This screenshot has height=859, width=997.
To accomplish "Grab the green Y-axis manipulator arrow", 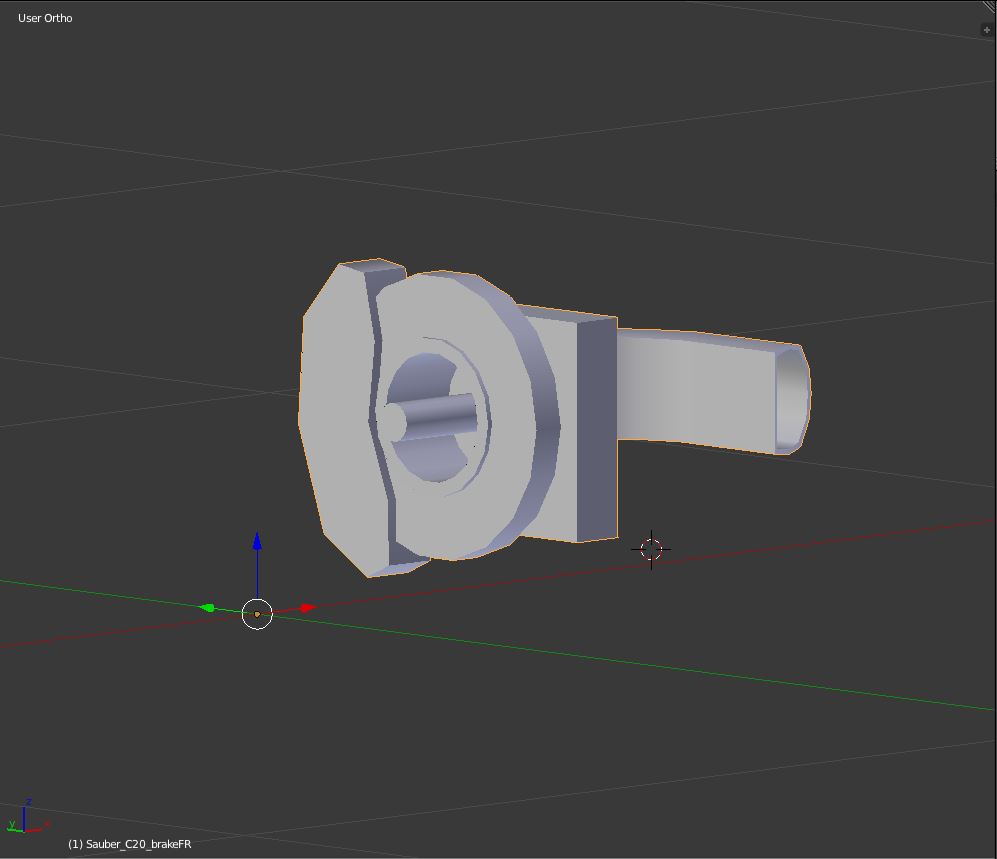I will click(207, 608).
